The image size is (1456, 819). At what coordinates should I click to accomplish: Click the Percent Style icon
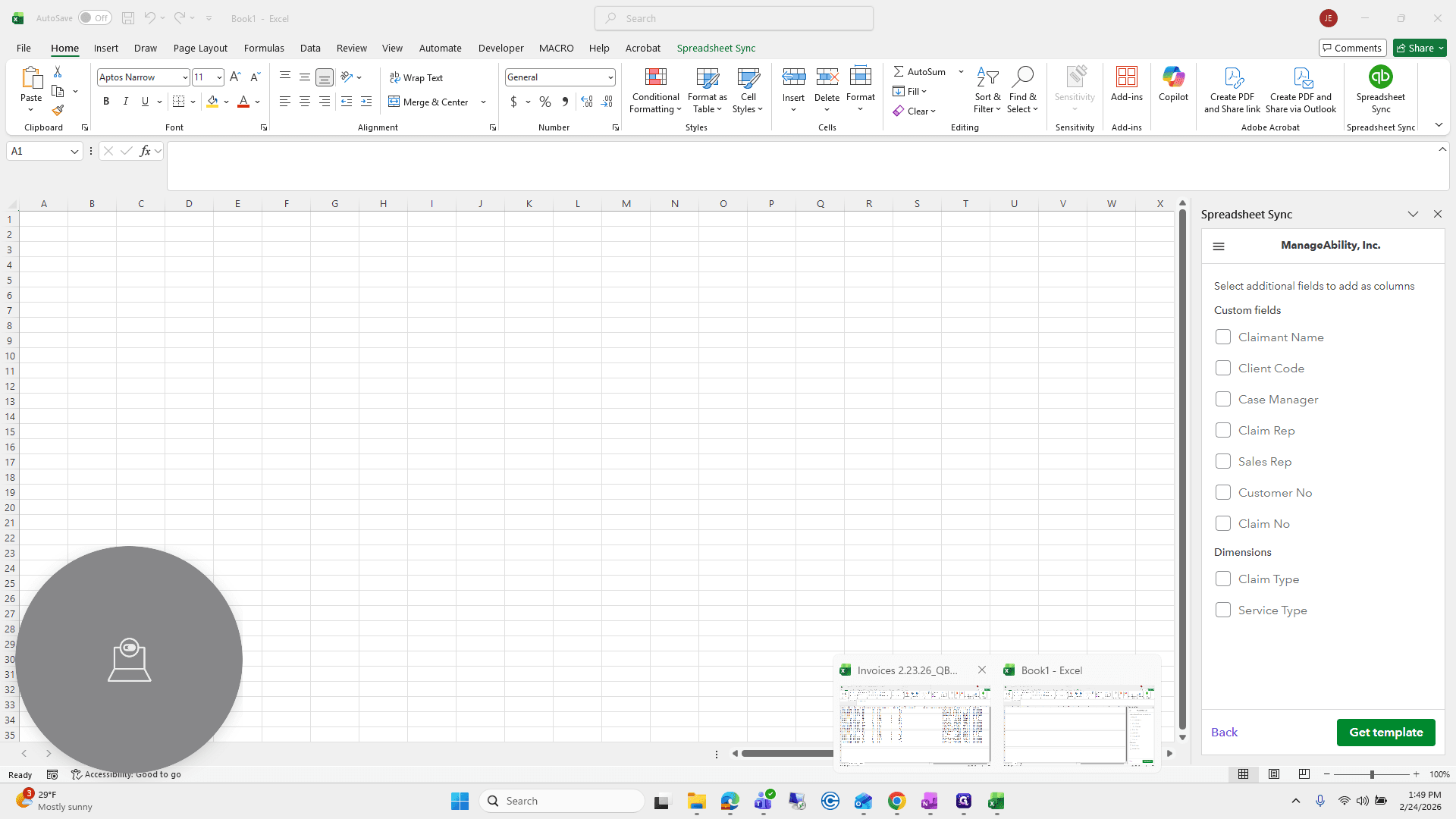click(545, 102)
